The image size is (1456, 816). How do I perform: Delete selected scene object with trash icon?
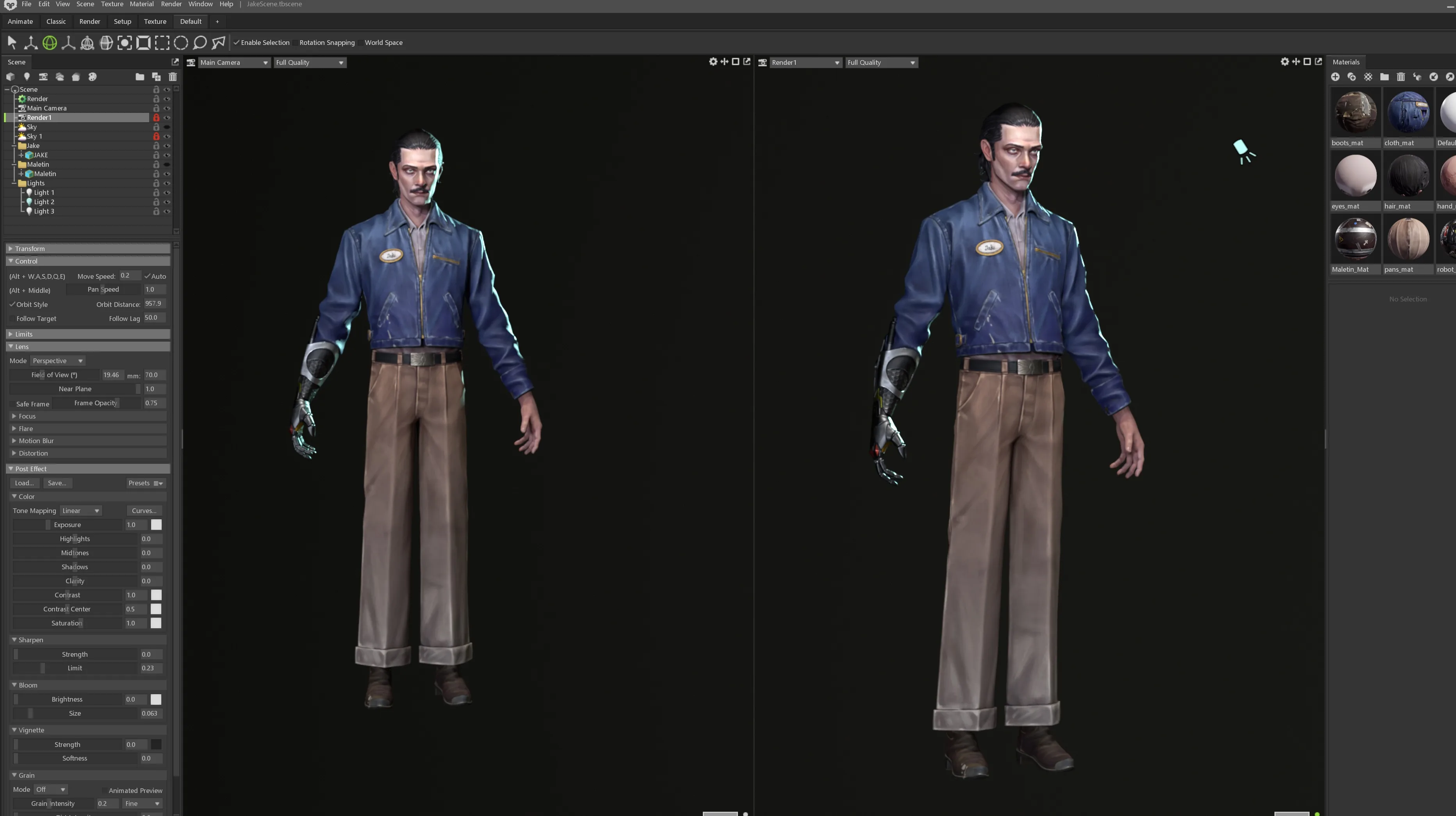pos(173,77)
